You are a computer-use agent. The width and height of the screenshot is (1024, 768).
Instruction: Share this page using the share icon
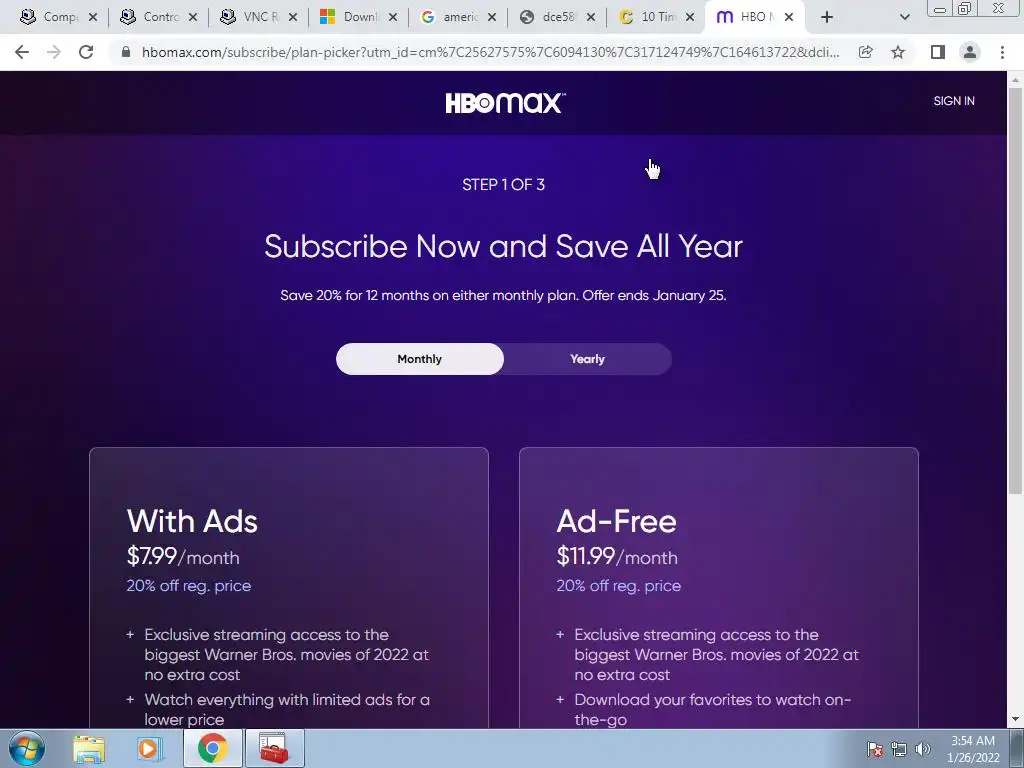[866, 52]
